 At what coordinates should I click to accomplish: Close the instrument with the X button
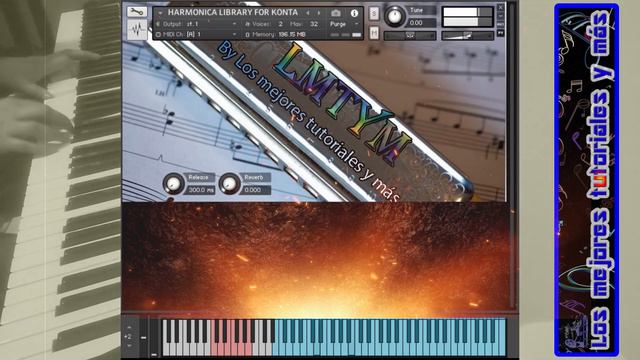(x=500, y=7)
